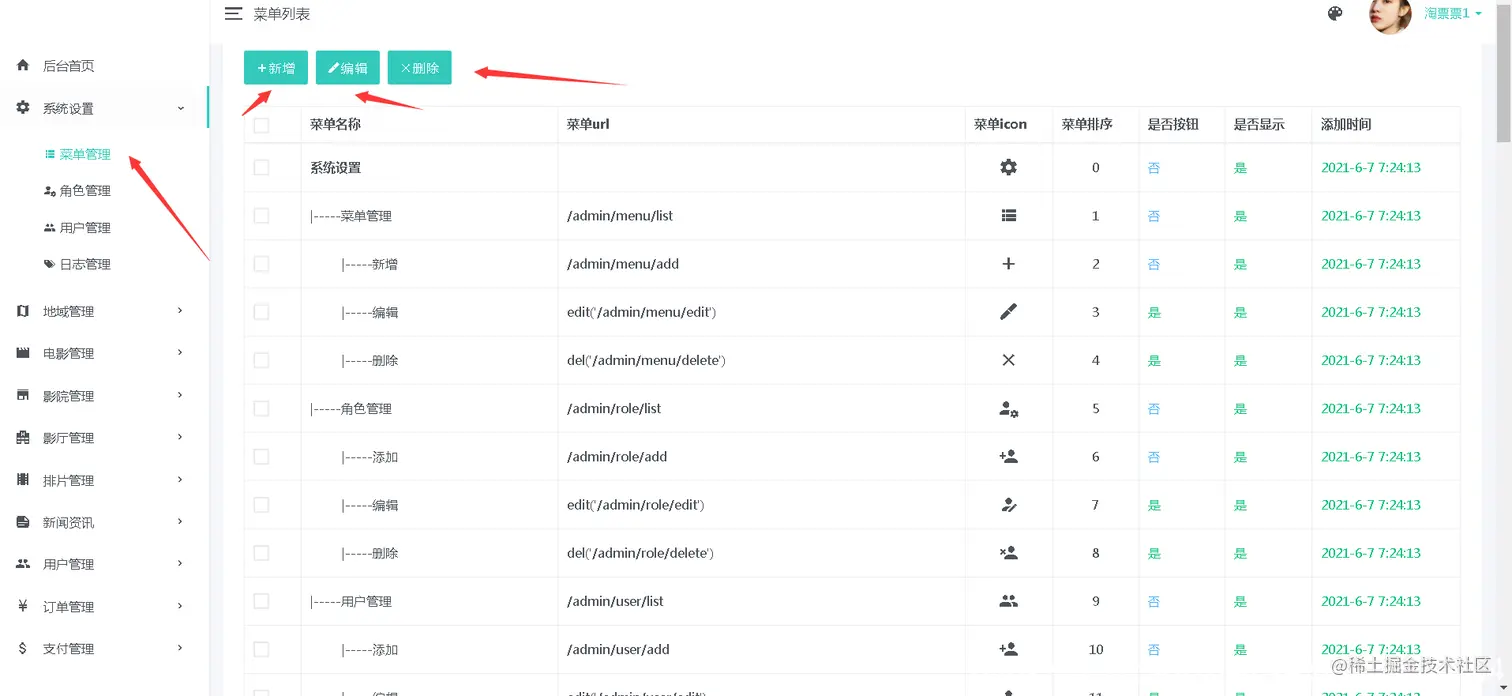Go to 后台首页 in sidebar

point(68,66)
